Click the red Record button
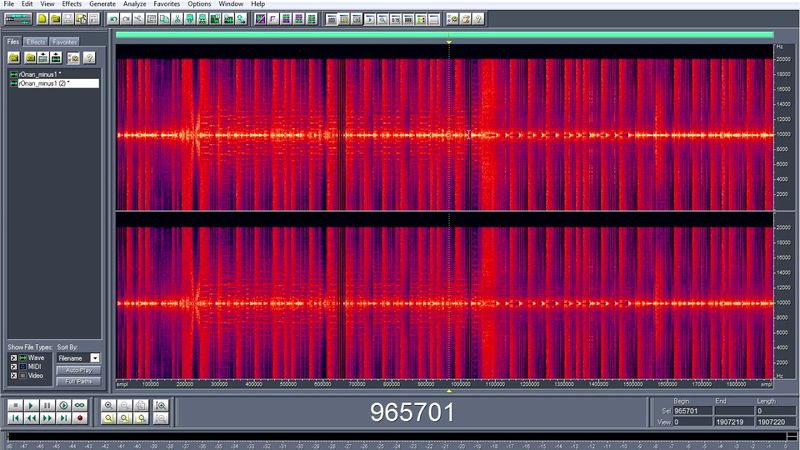 [x=79, y=418]
